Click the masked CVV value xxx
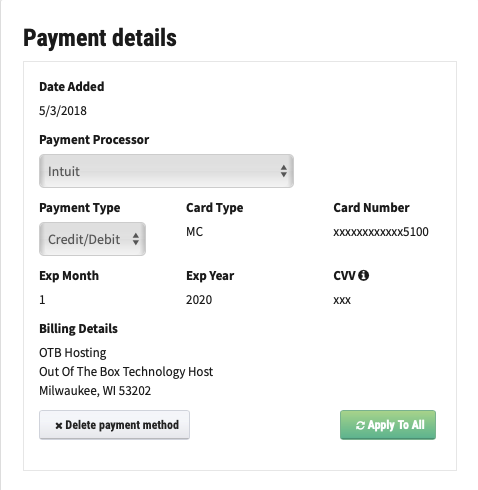478x490 pixels. 342,300
